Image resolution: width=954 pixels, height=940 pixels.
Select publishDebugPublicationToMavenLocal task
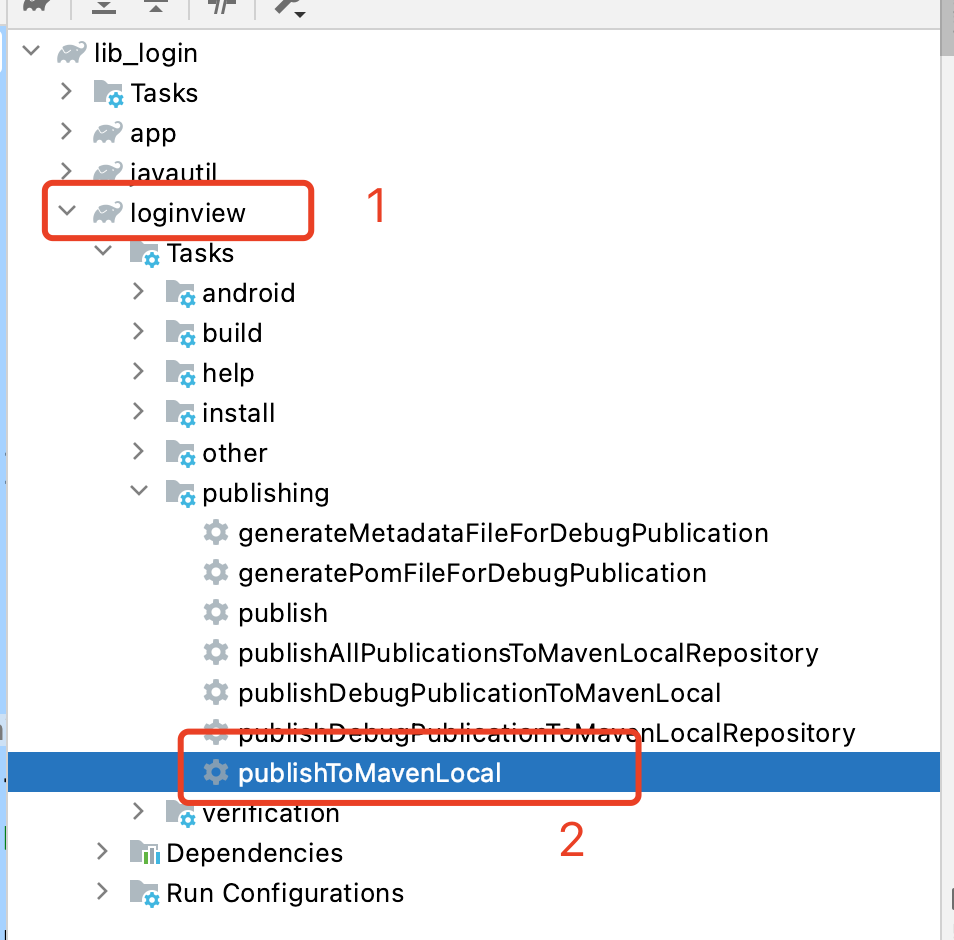479,694
